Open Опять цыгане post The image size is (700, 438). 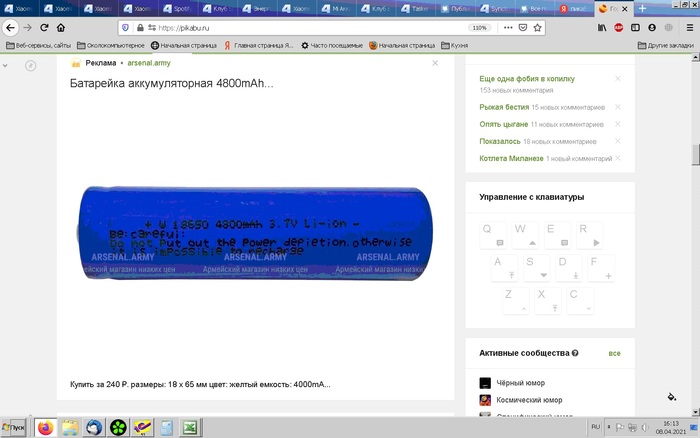click(504, 124)
